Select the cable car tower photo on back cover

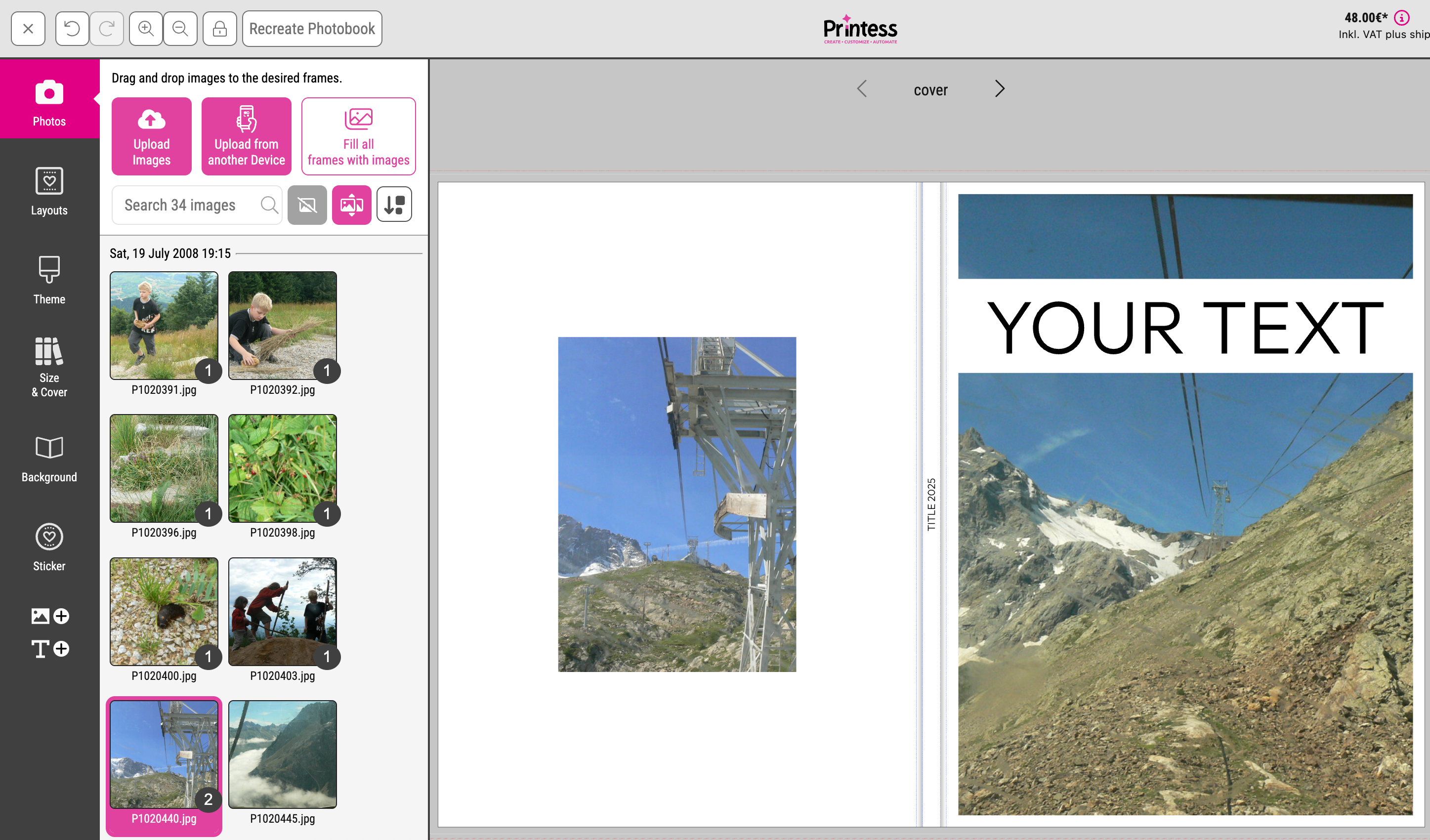coord(677,504)
